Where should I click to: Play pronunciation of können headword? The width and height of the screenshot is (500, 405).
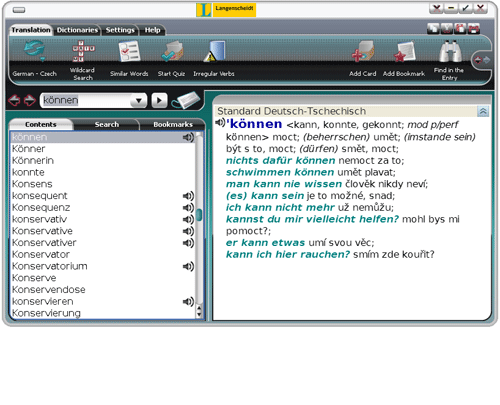220,123
